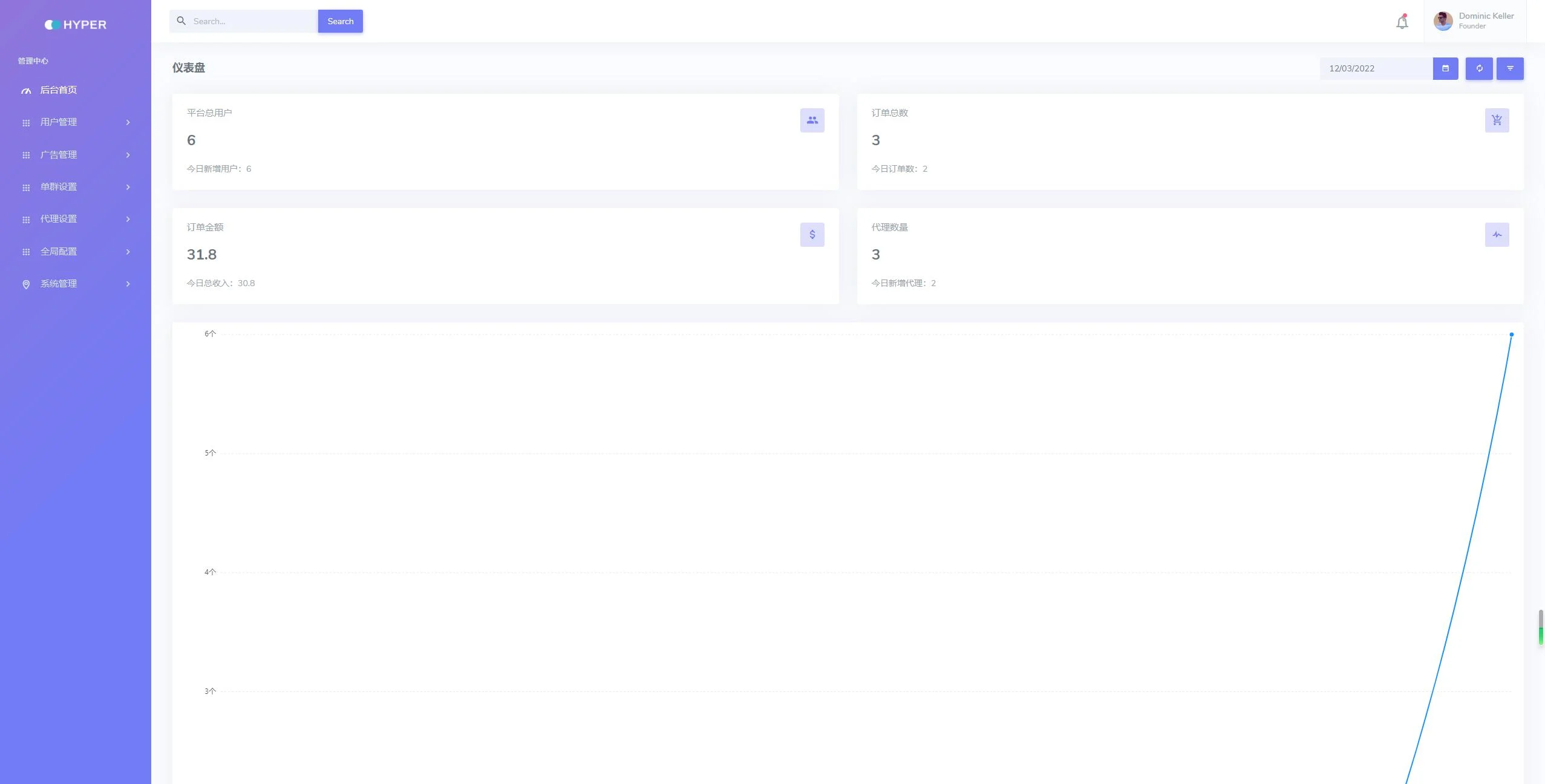Expand the 代理设置 sidebar section
The image size is (1545, 784).
pyautogui.click(x=75, y=219)
